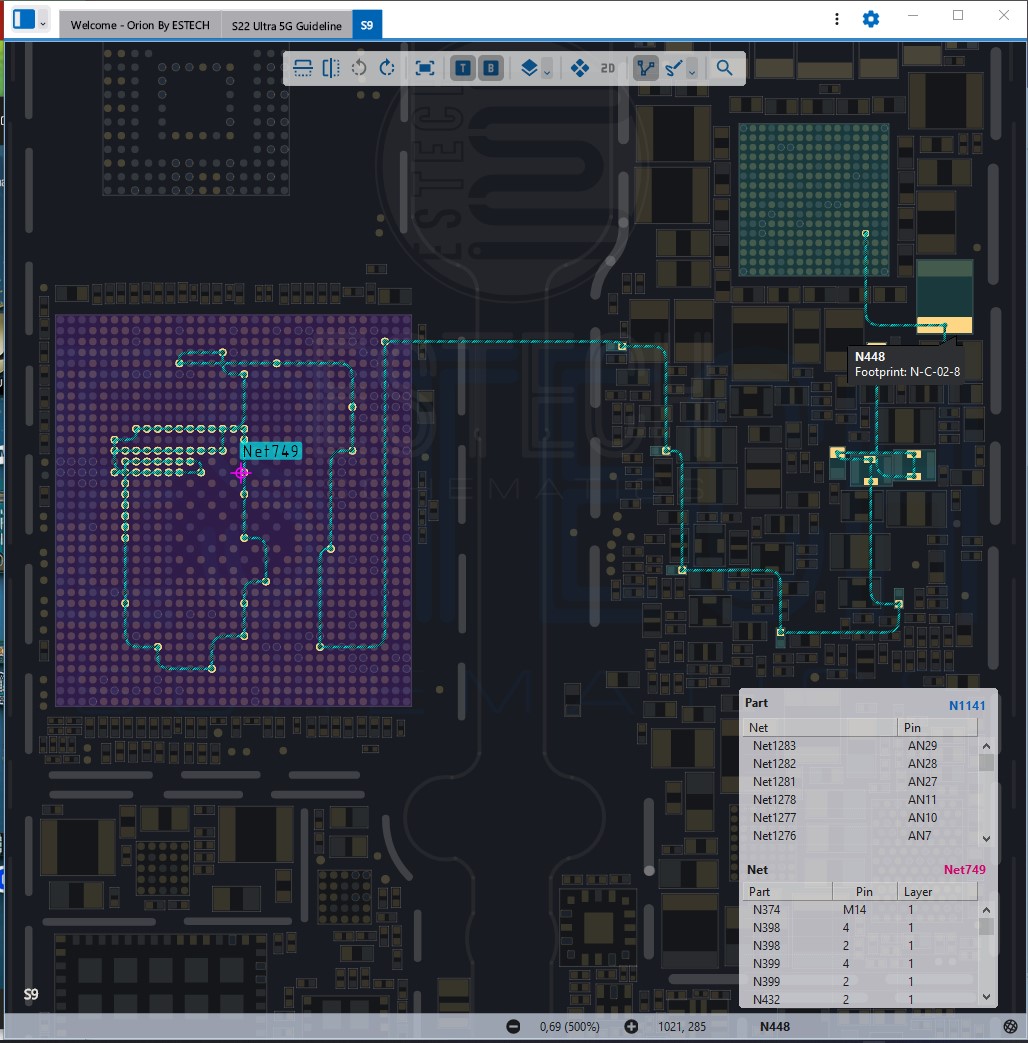Rotate the board counter-clockwise
This screenshot has height=1043, width=1028.
(x=359, y=68)
